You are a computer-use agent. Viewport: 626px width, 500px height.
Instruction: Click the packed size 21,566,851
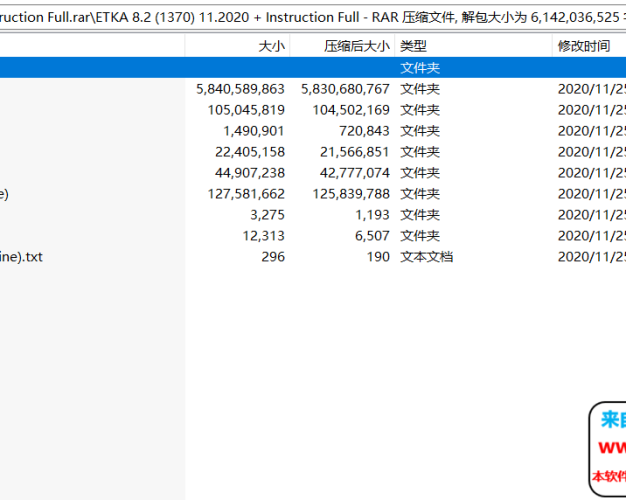pos(355,152)
